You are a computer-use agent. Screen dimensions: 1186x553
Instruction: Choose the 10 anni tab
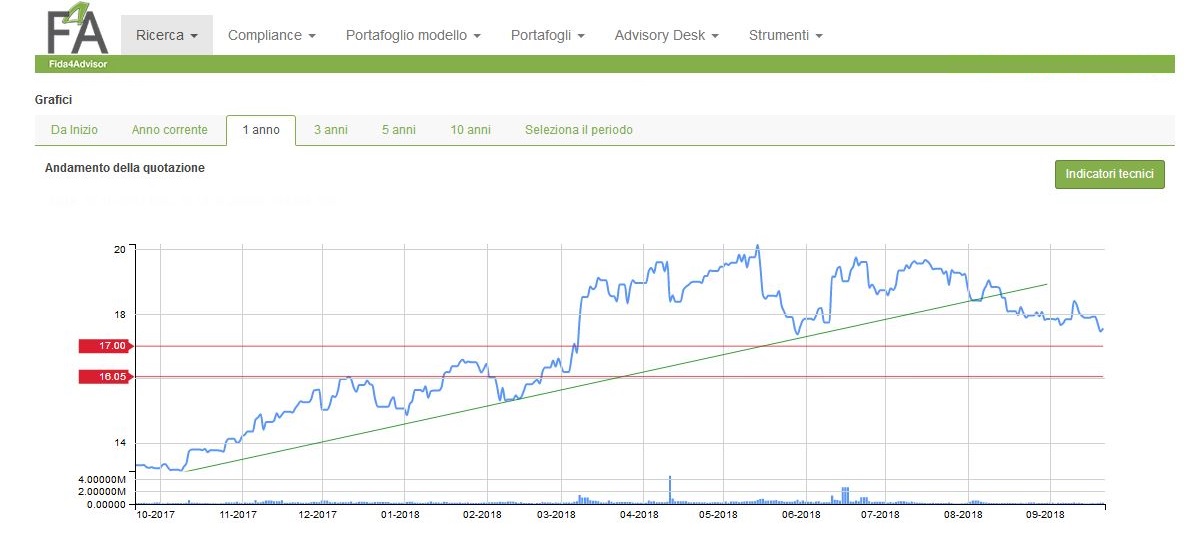point(470,130)
